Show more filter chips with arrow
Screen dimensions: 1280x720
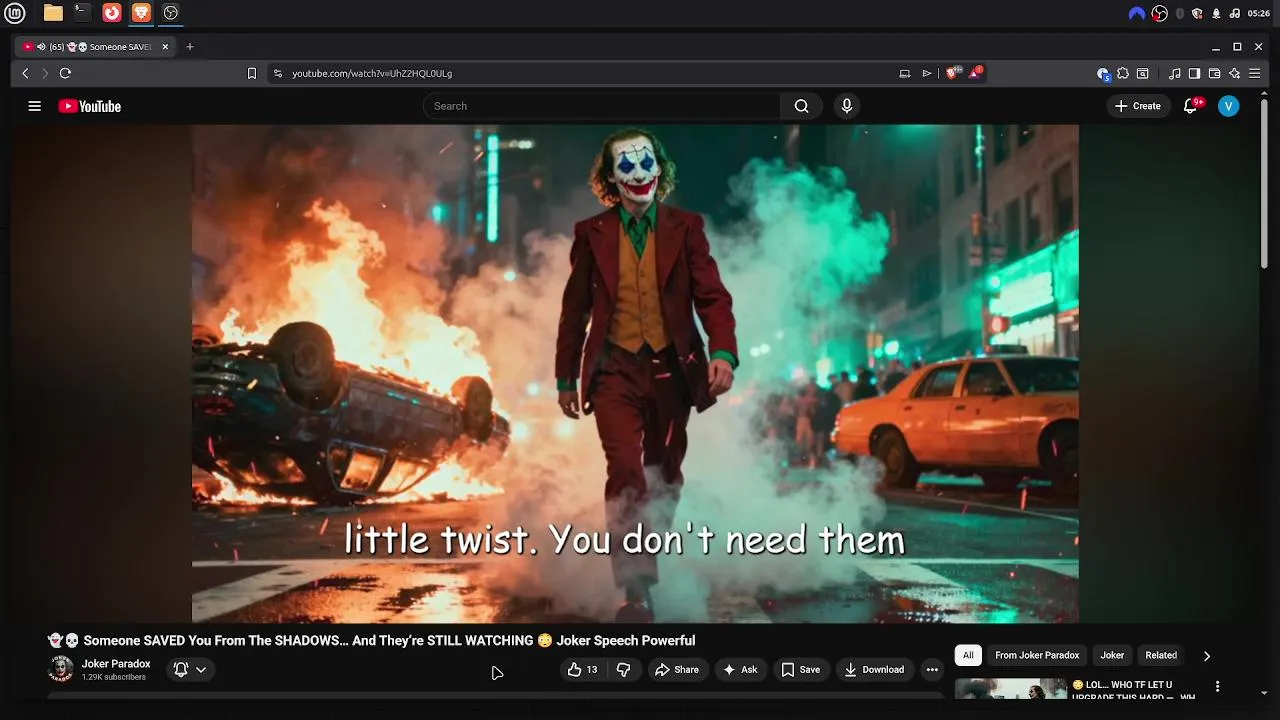coord(1207,656)
